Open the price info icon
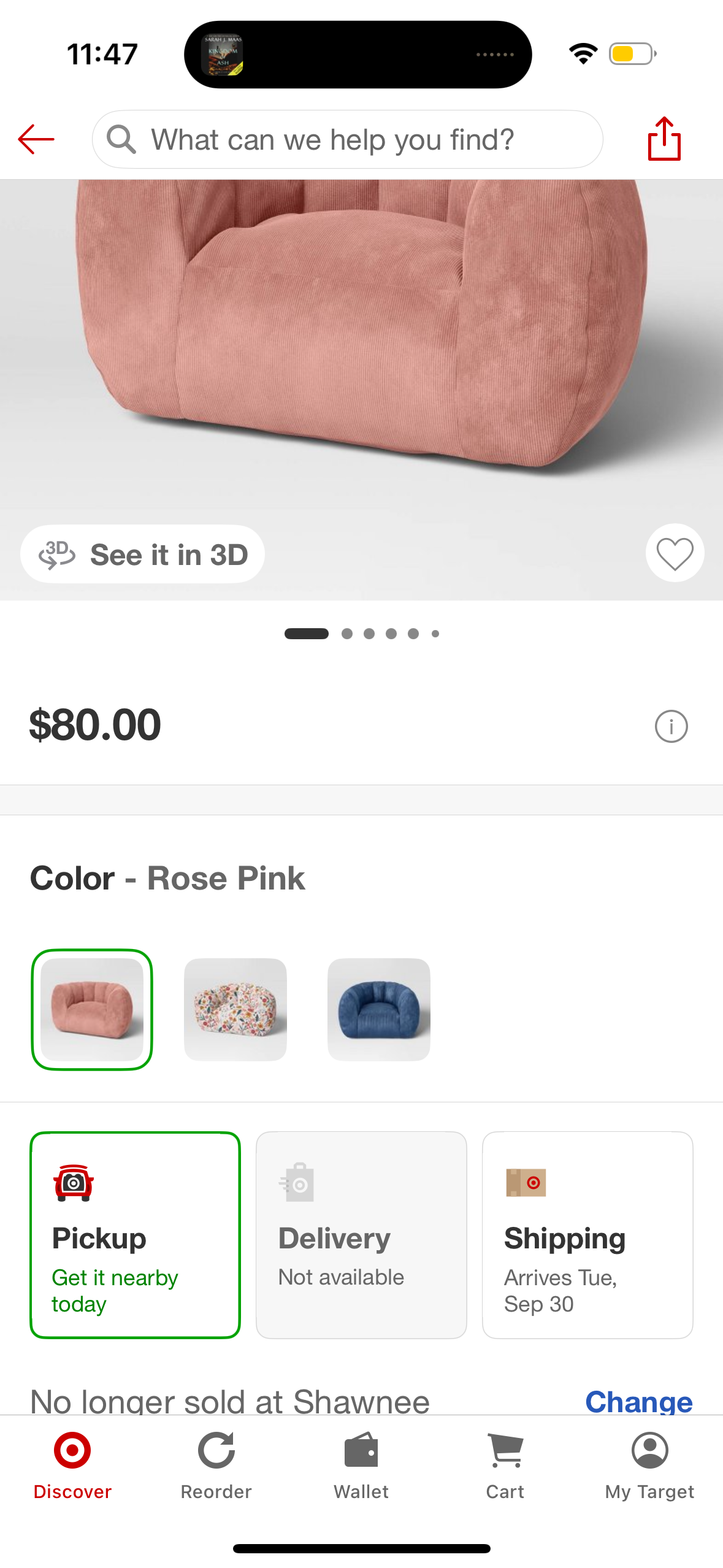The image size is (723, 1568). (x=671, y=727)
